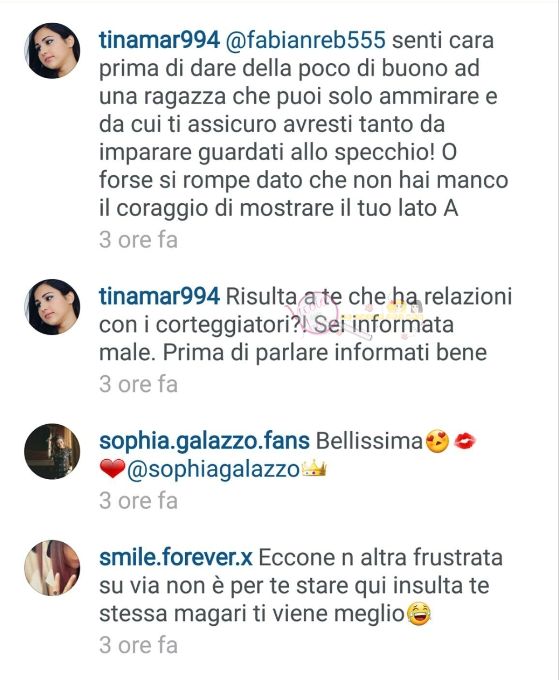The width and height of the screenshot is (559, 680).
Task: Open tinamar994 username in second comment
Action: tap(160, 297)
